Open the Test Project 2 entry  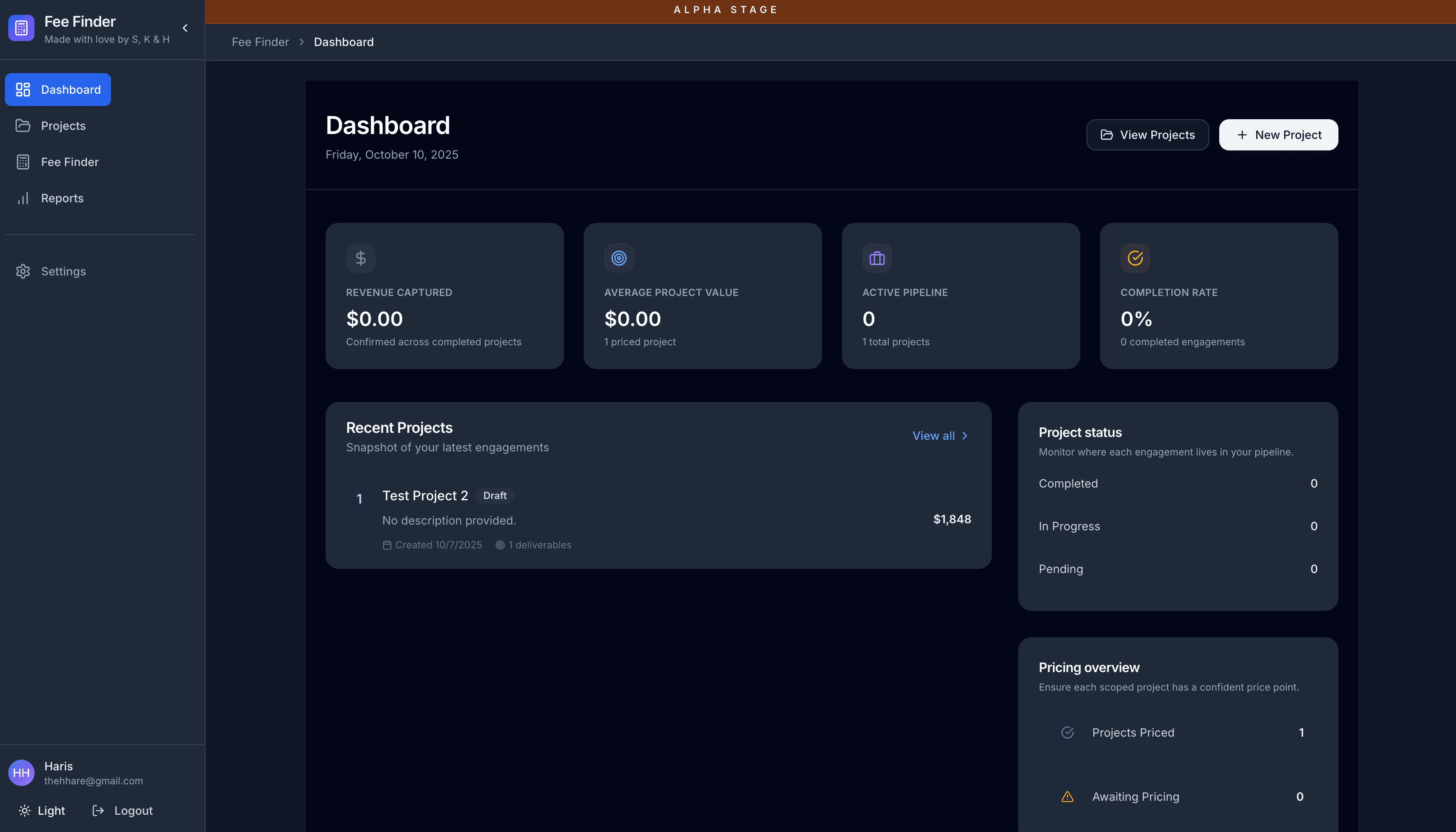(x=425, y=496)
